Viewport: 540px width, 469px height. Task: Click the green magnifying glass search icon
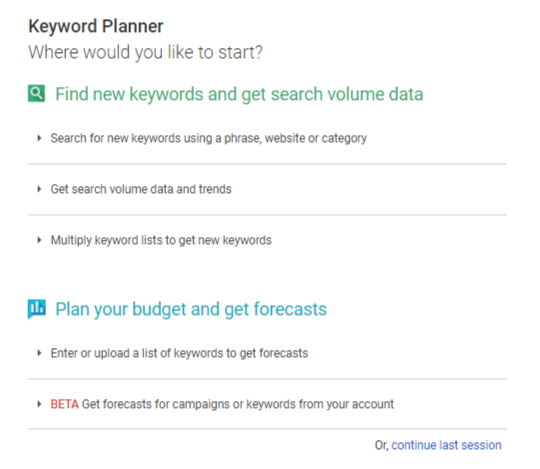[x=36, y=94]
